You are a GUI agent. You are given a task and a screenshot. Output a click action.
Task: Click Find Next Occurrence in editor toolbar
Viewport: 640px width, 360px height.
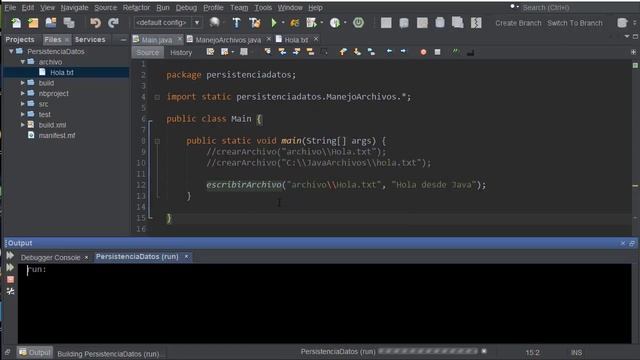click(x=296, y=52)
